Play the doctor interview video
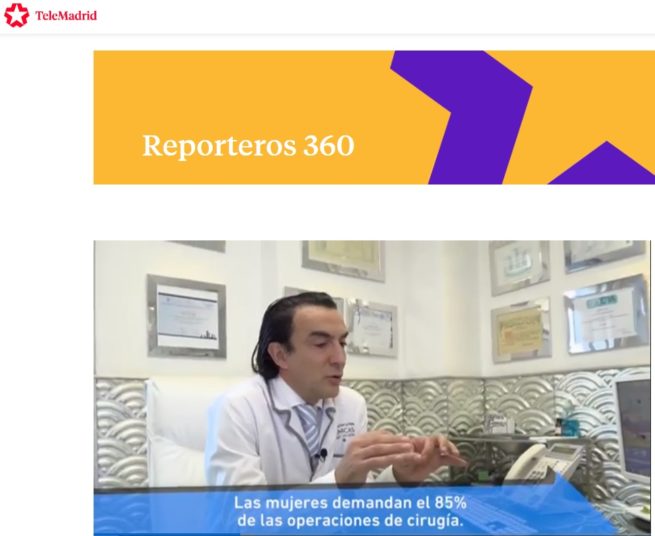The width and height of the screenshot is (655, 536). pyautogui.click(x=372, y=388)
